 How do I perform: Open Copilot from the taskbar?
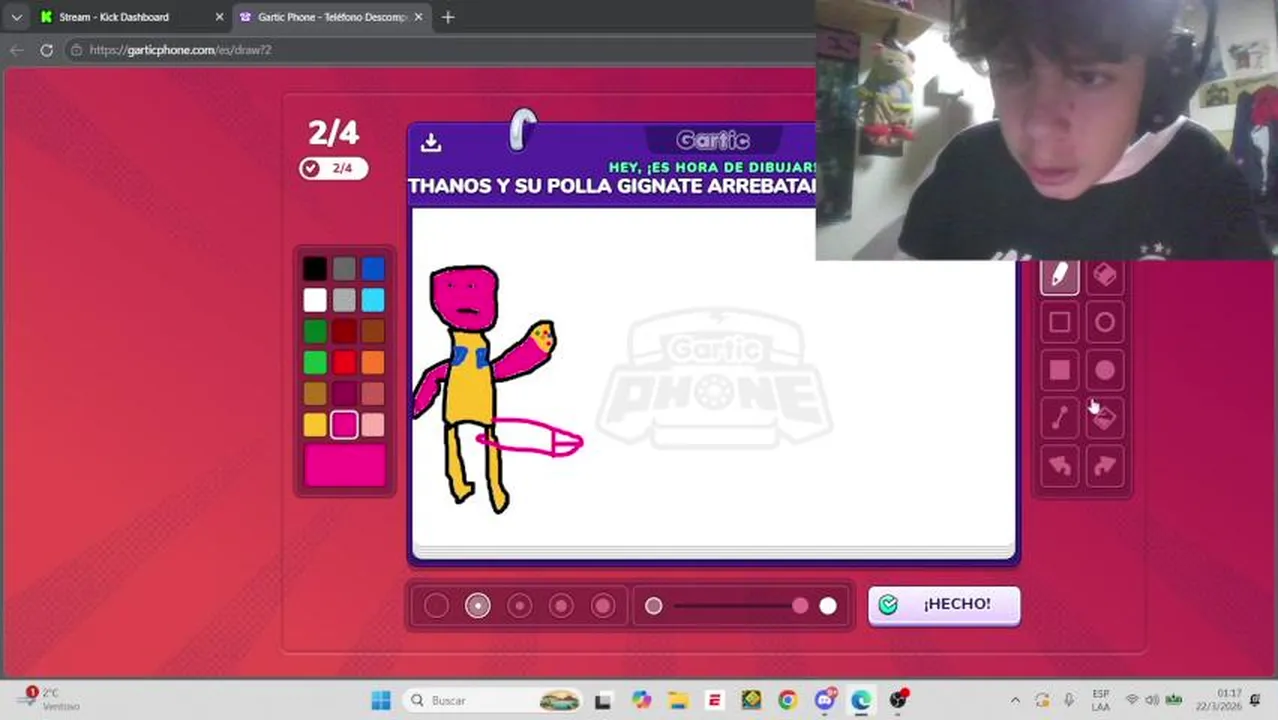(x=641, y=700)
